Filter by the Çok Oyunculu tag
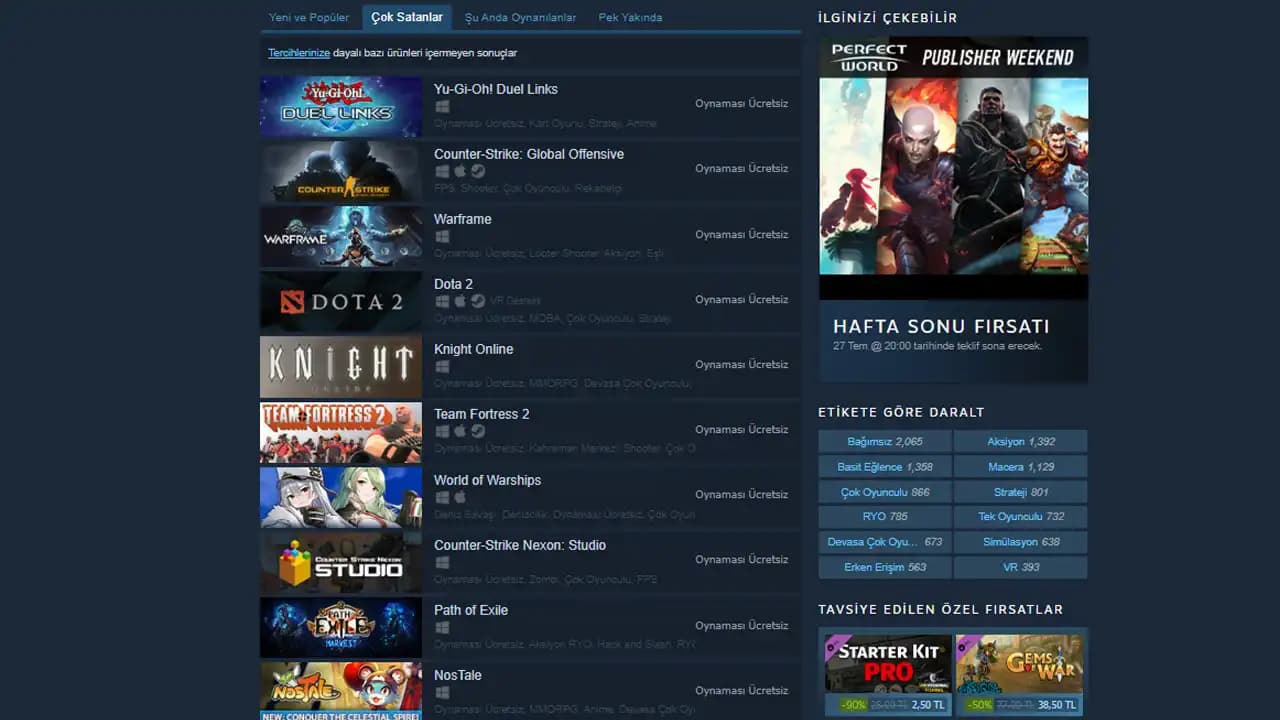 (884, 492)
